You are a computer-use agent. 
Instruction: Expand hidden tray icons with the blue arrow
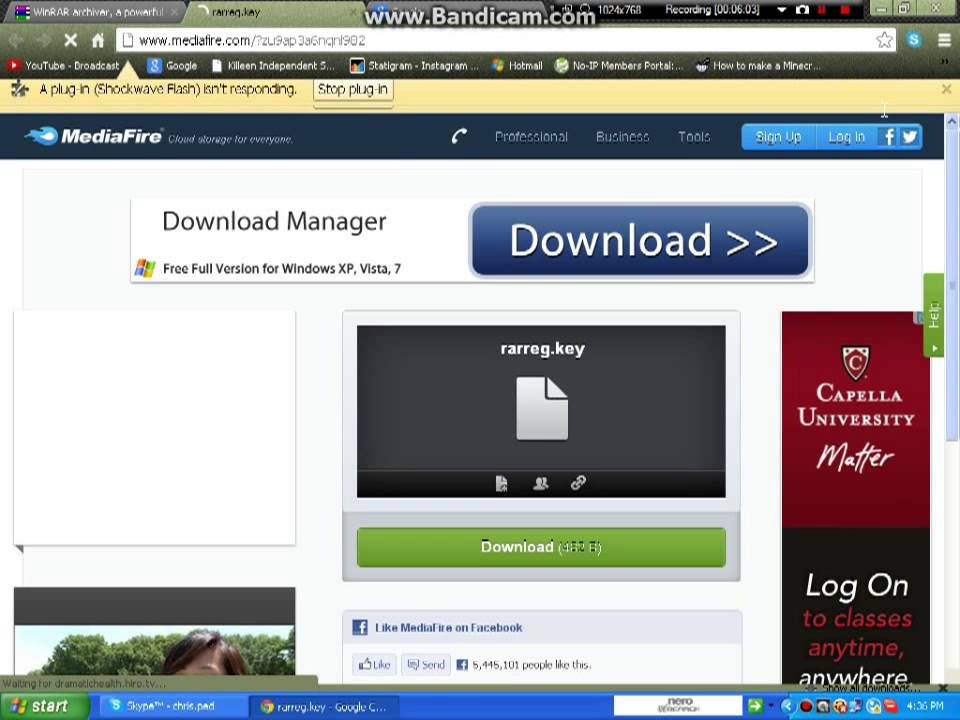[788, 706]
